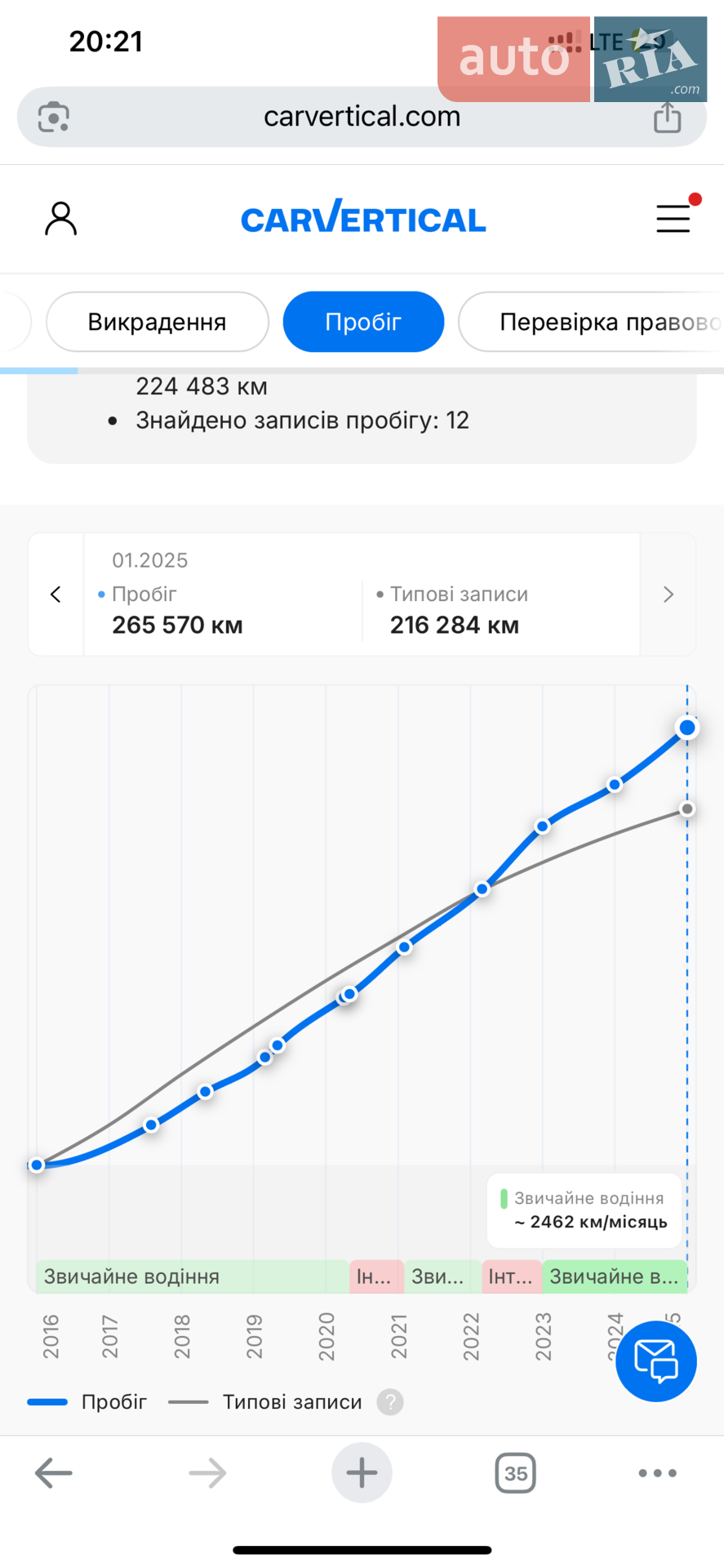Open new browser tab with plus icon
The height and width of the screenshot is (1568, 724).
[x=362, y=1473]
